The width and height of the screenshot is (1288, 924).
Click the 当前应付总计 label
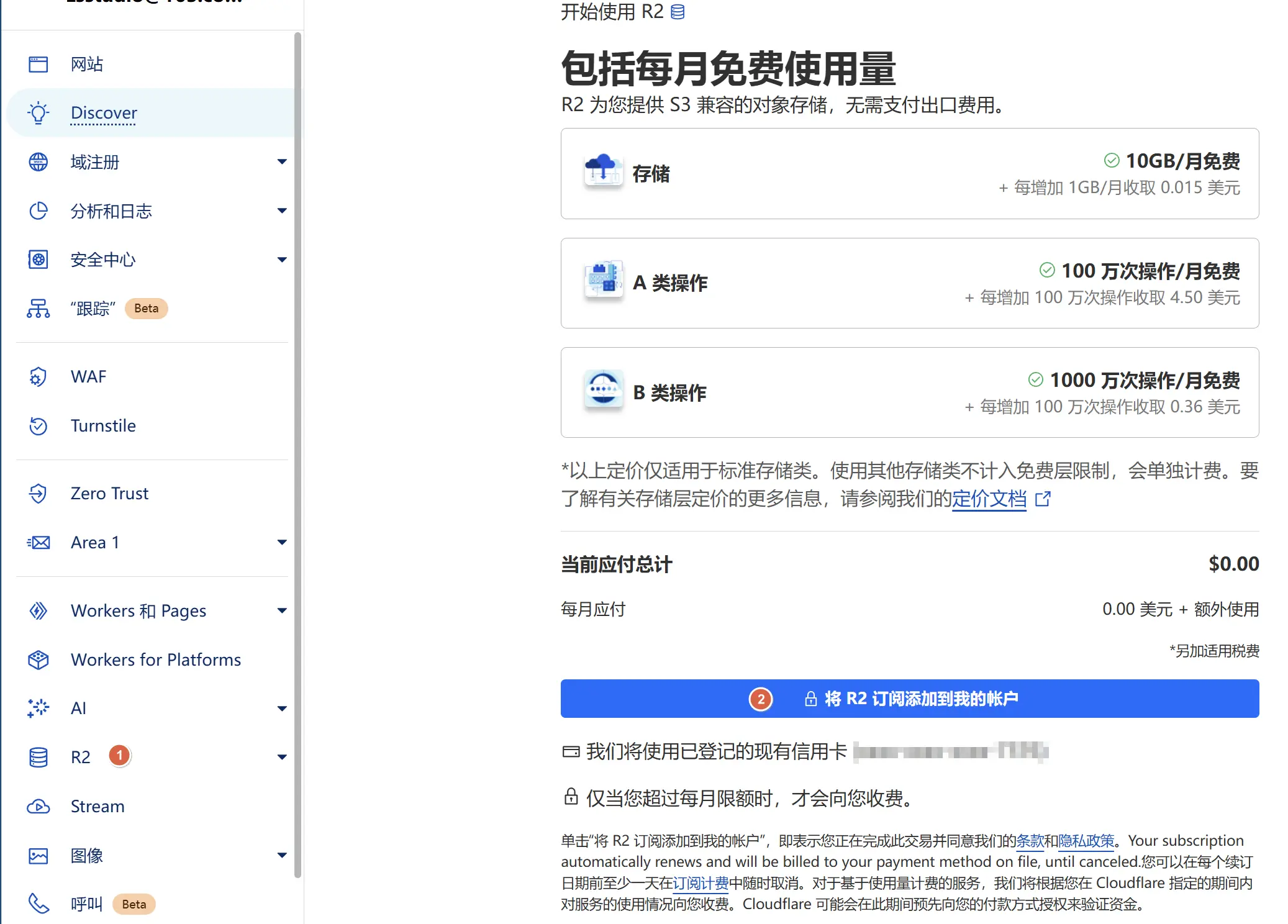pyautogui.click(x=617, y=564)
